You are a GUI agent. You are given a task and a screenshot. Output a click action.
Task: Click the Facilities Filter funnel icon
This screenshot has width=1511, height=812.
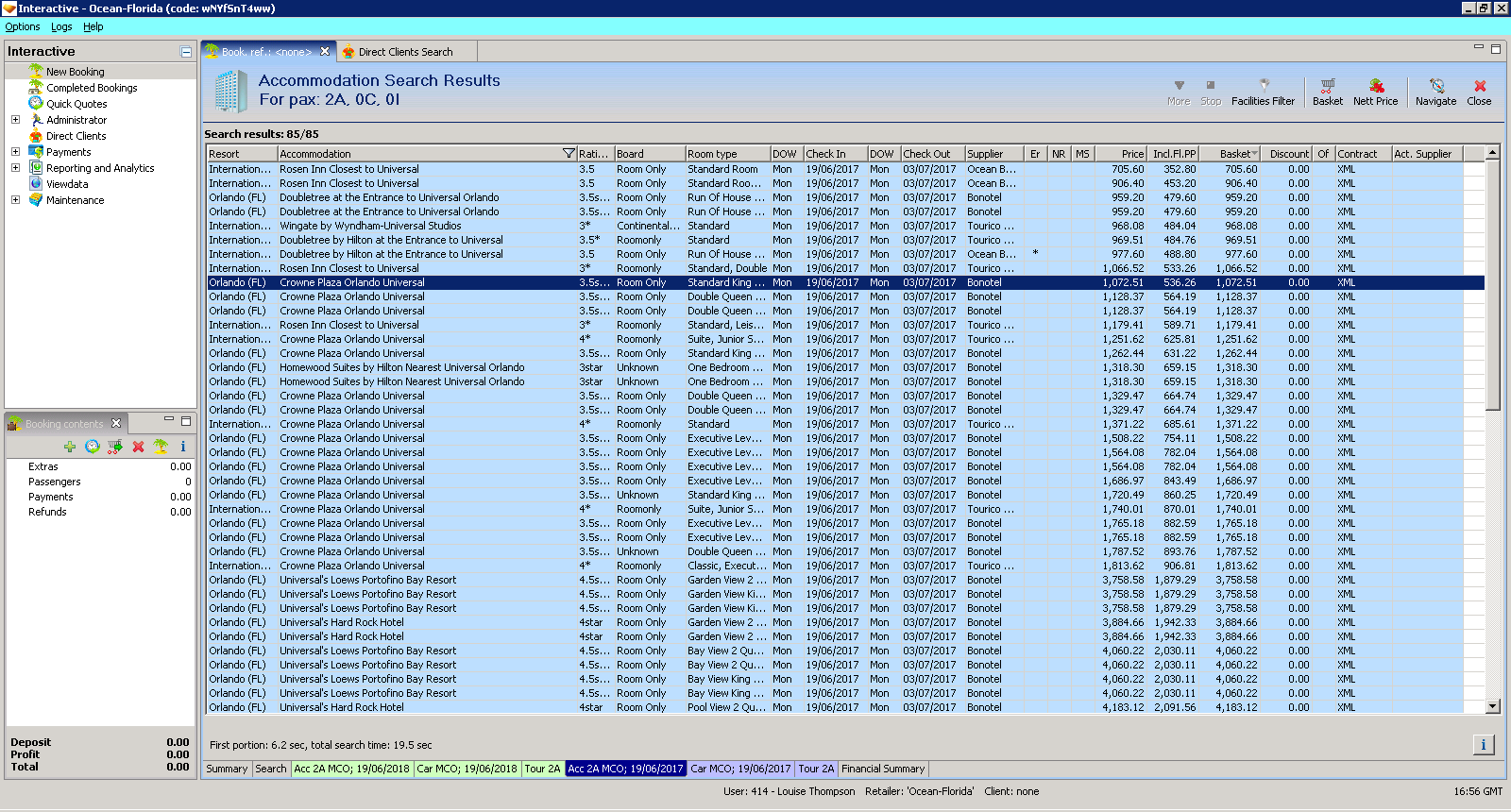(1263, 87)
